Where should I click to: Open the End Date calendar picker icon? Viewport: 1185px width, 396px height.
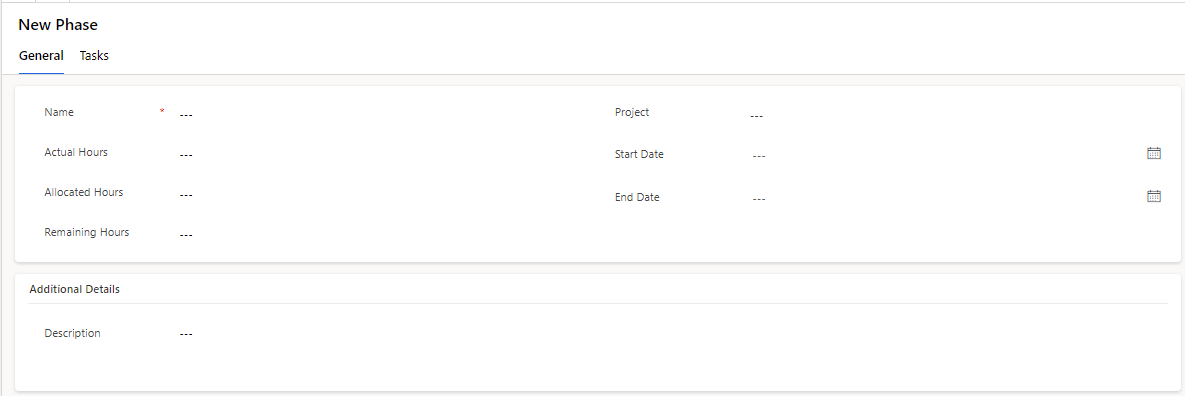point(1153,196)
